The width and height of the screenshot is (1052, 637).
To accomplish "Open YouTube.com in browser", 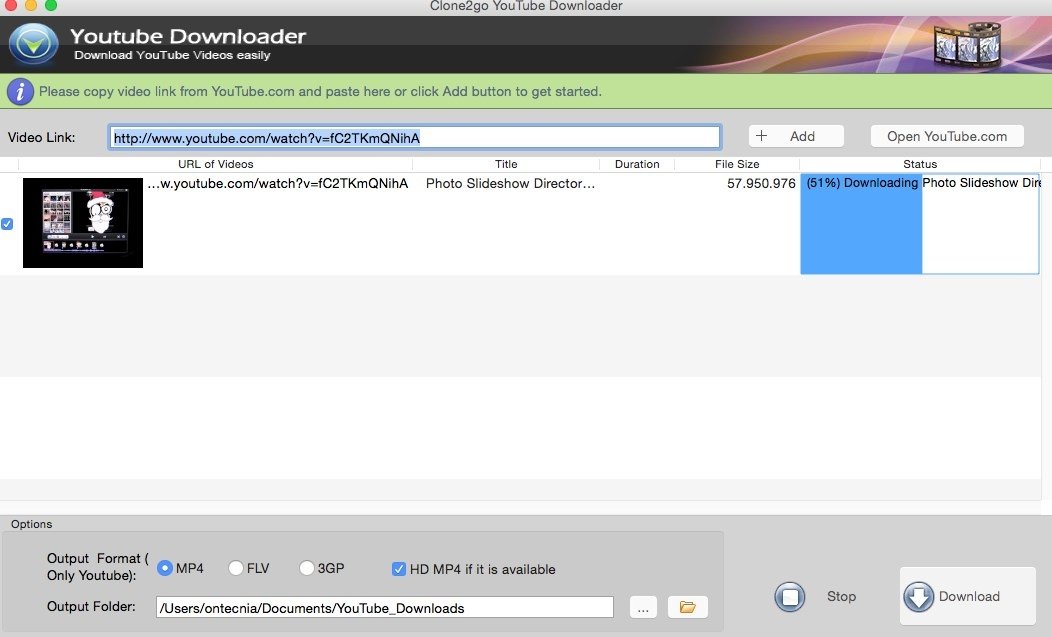I will pyautogui.click(x=947, y=136).
